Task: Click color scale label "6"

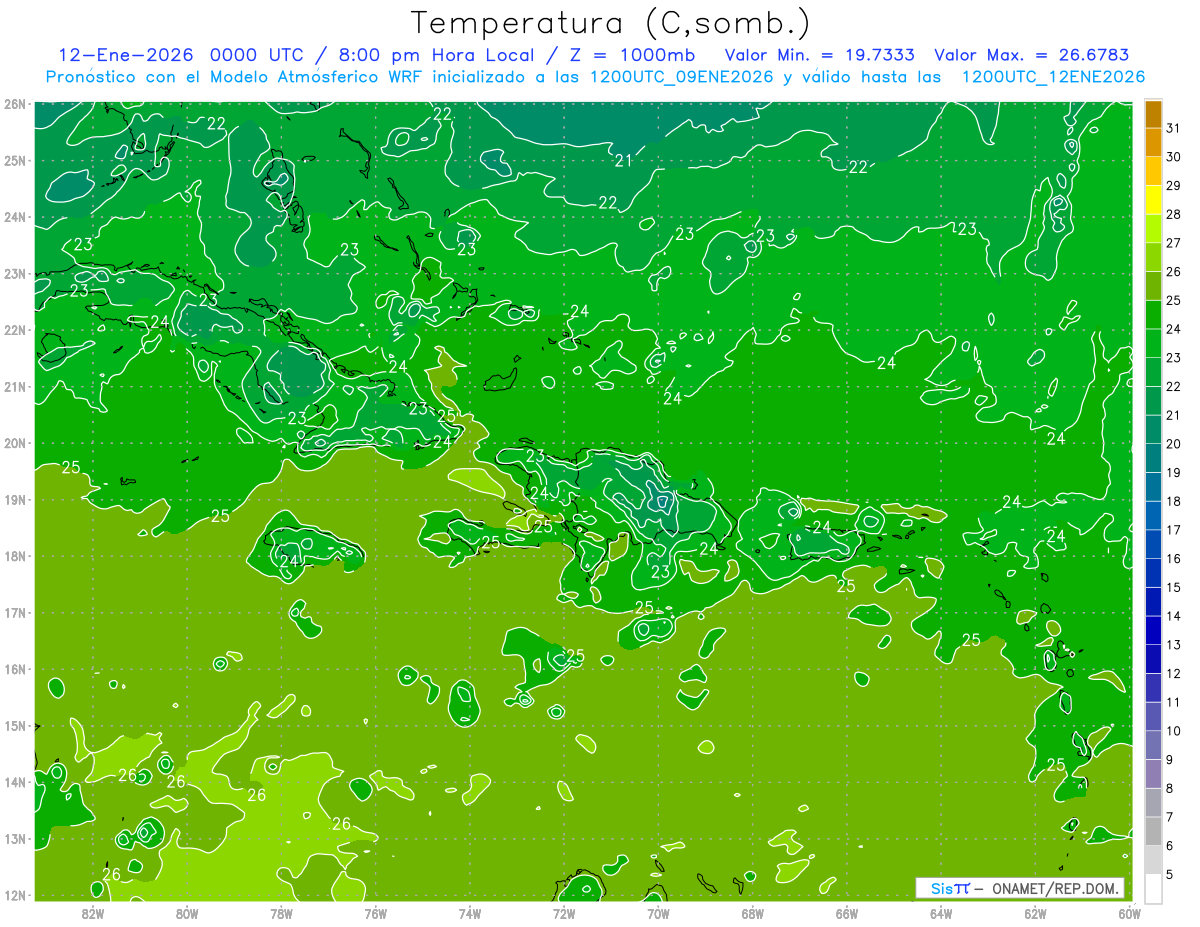Action: point(1171,846)
